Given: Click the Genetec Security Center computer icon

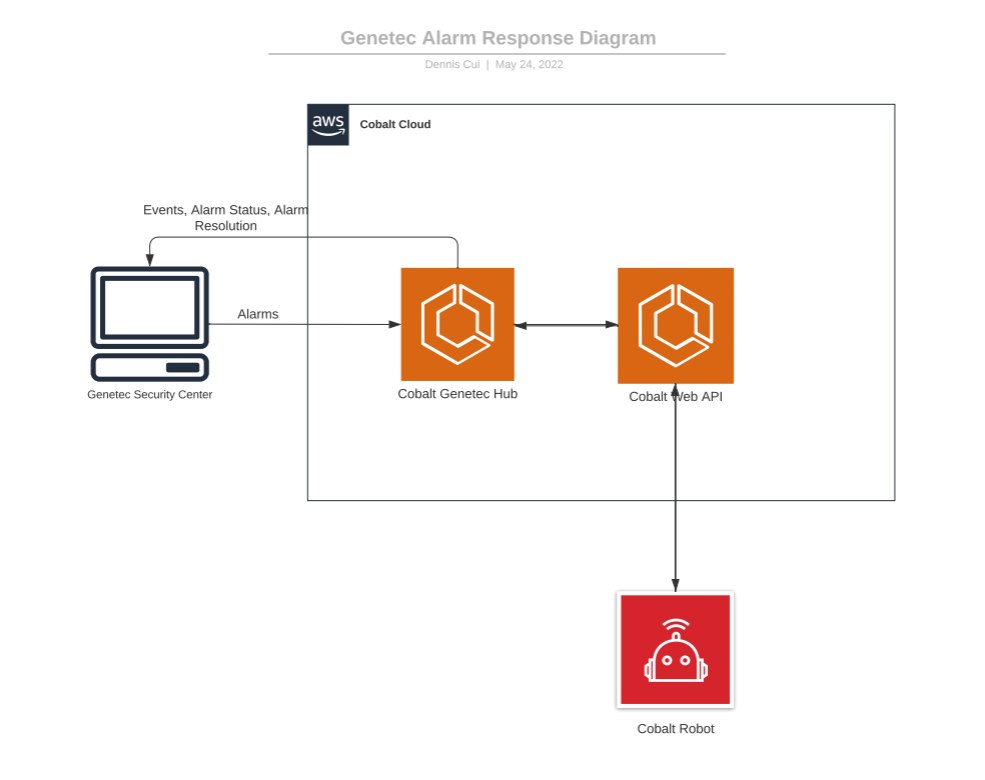Looking at the screenshot, I should [x=150, y=324].
